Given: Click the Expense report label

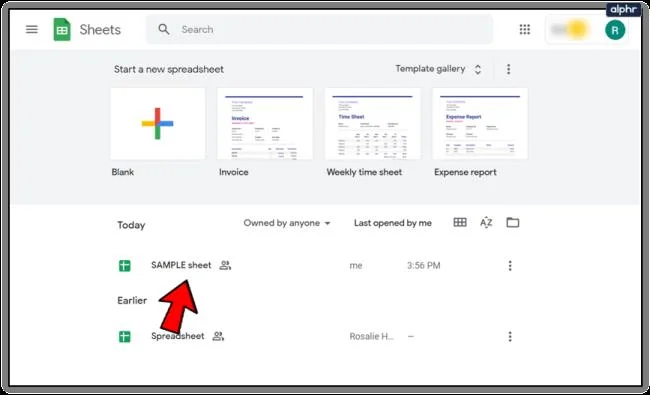Looking at the screenshot, I should click(x=465, y=172).
